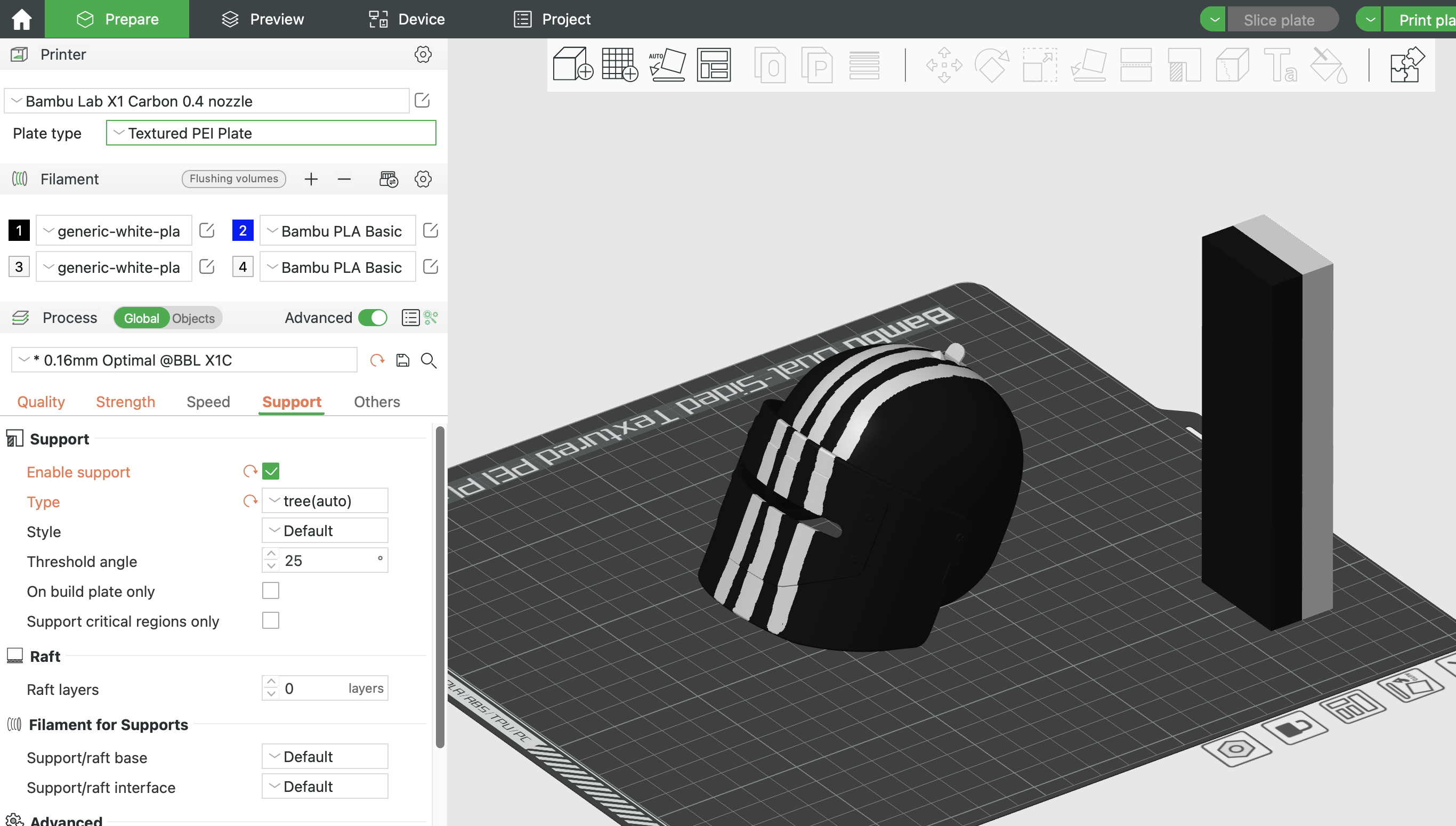Open the Printer settings gear
1456x826 pixels.
(423, 54)
